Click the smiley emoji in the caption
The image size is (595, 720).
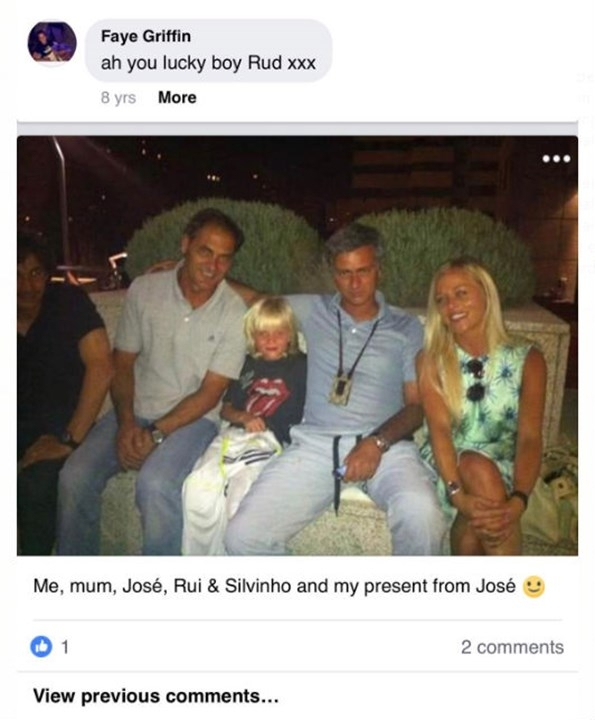pyautogui.click(x=534, y=586)
